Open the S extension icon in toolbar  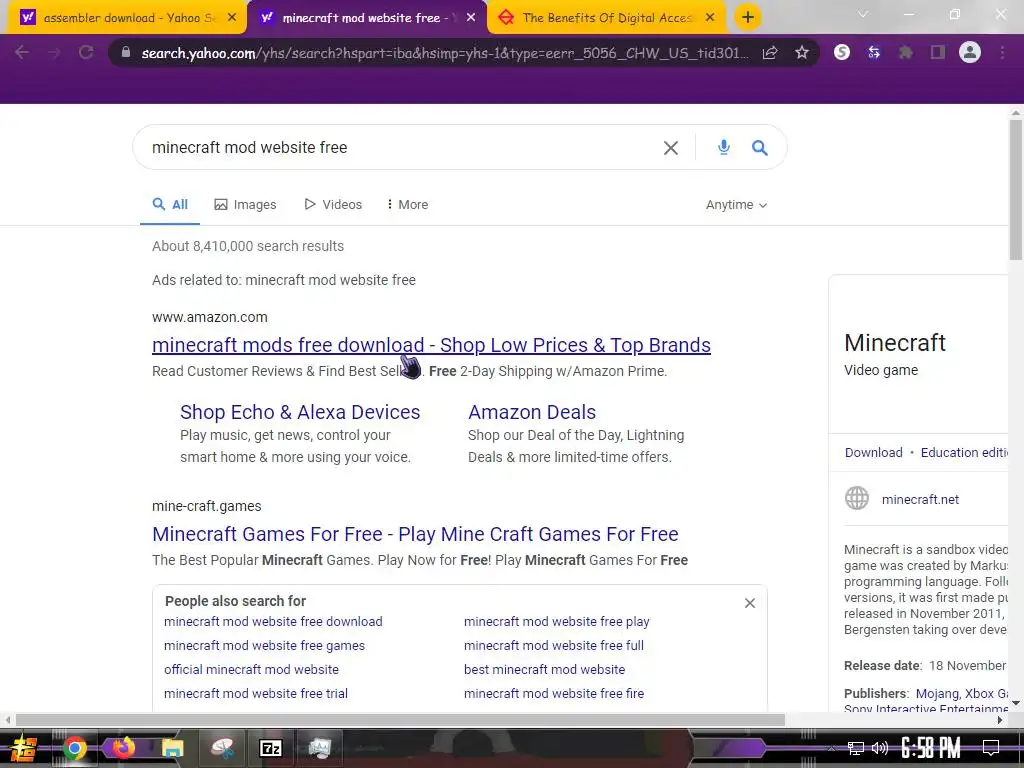click(842, 52)
